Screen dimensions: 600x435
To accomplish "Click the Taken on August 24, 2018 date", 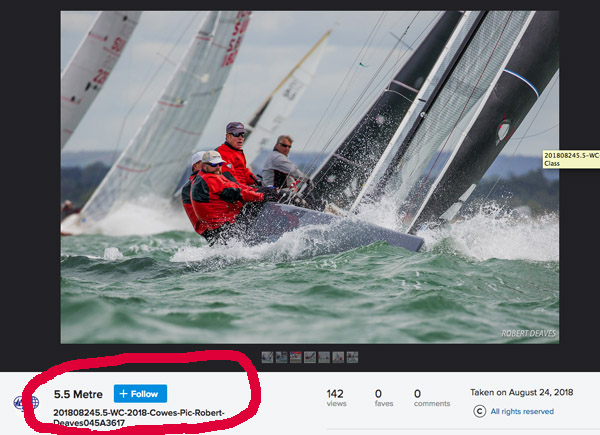I will pos(522,392).
